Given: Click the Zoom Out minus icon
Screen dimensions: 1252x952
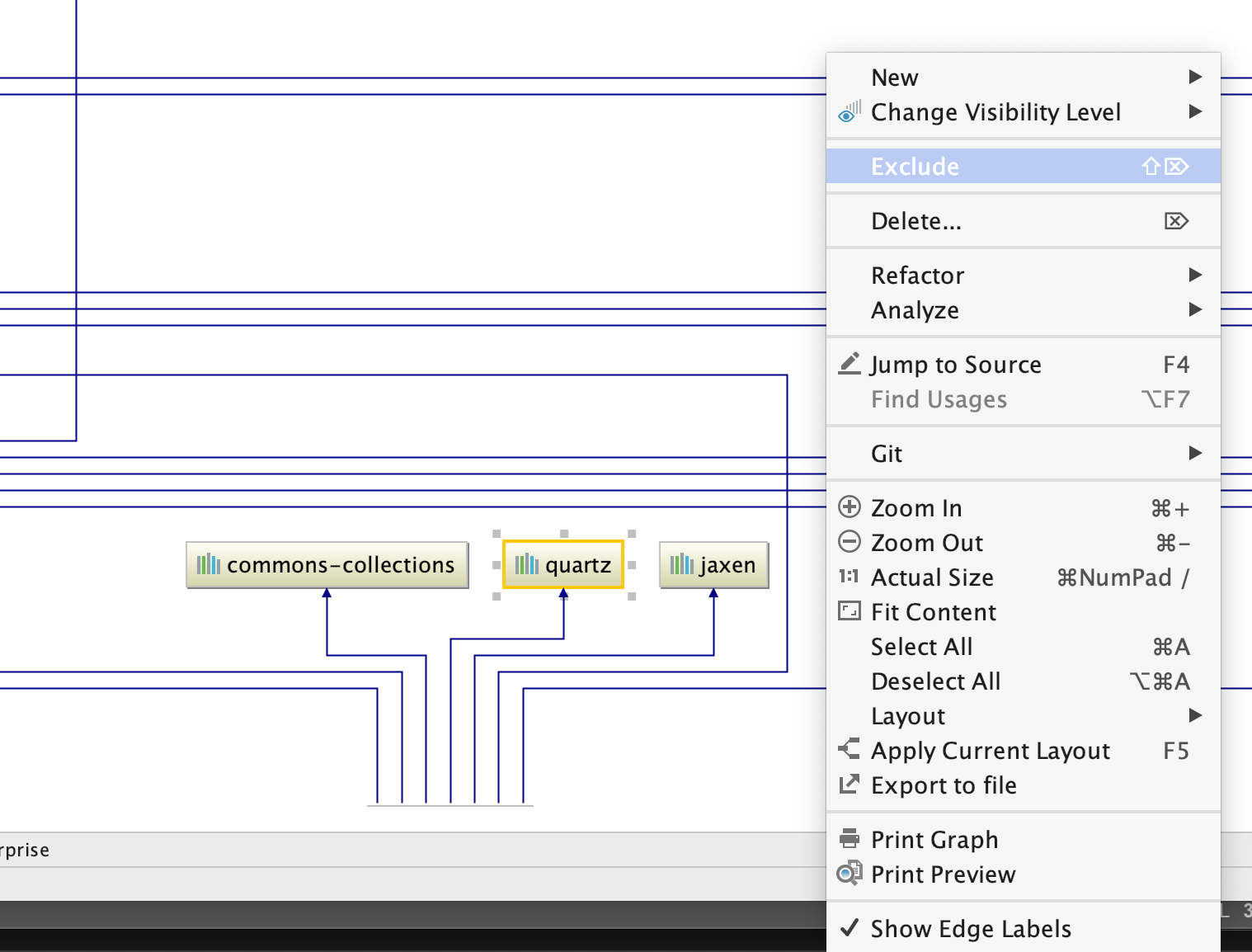Looking at the screenshot, I should point(849,542).
